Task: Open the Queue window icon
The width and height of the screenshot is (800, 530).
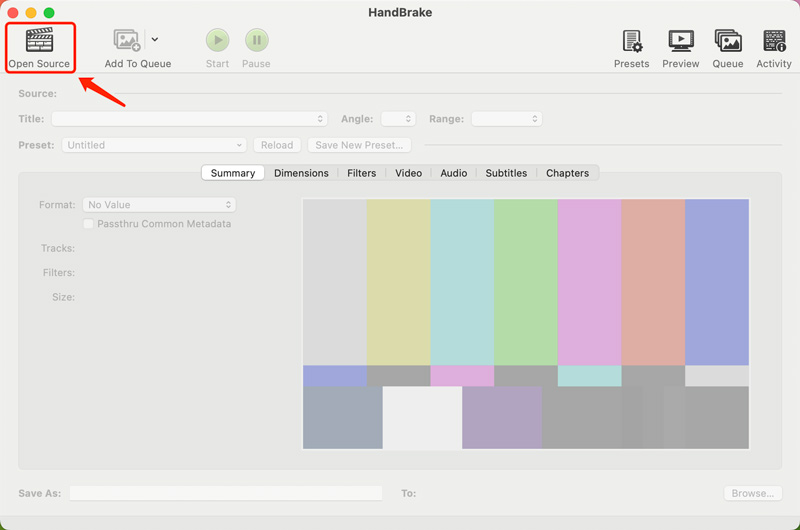Action: click(x=727, y=41)
